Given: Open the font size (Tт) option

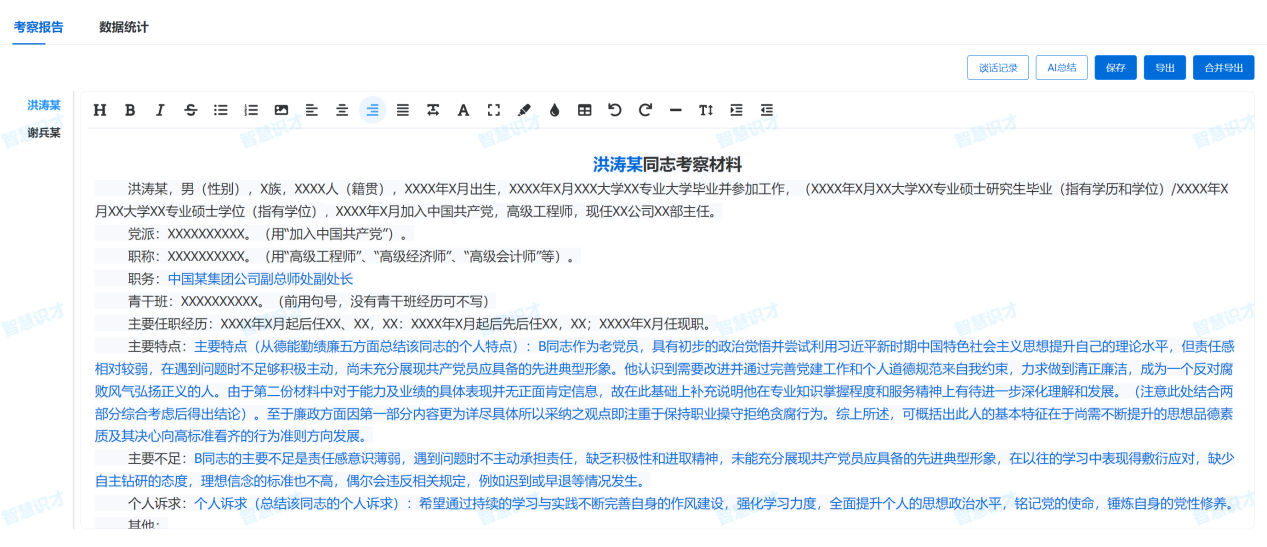Looking at the screenshot, I should point(706,110).
